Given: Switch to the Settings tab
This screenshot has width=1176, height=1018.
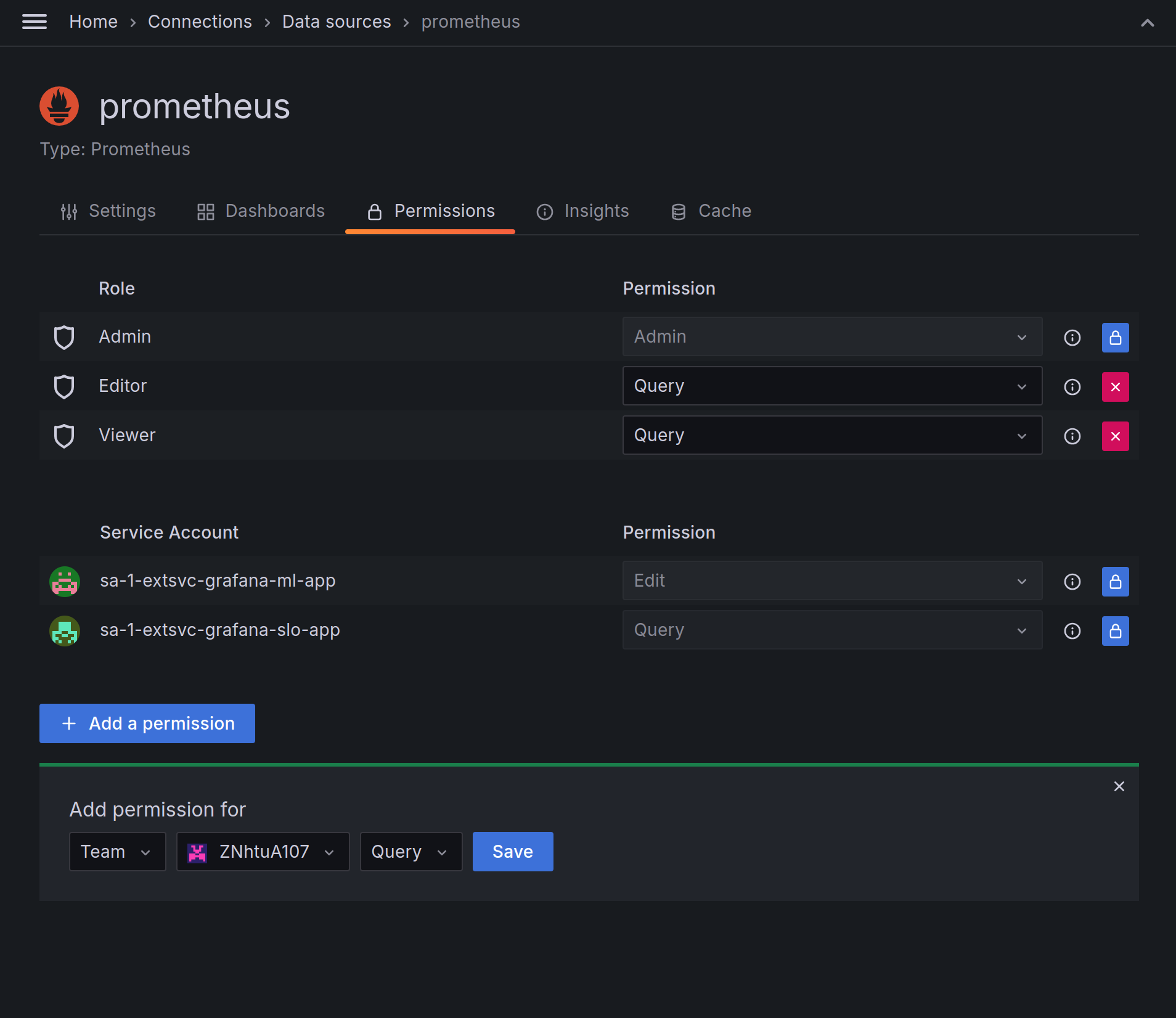Looking at the screenshot, I should coord(108,211).
